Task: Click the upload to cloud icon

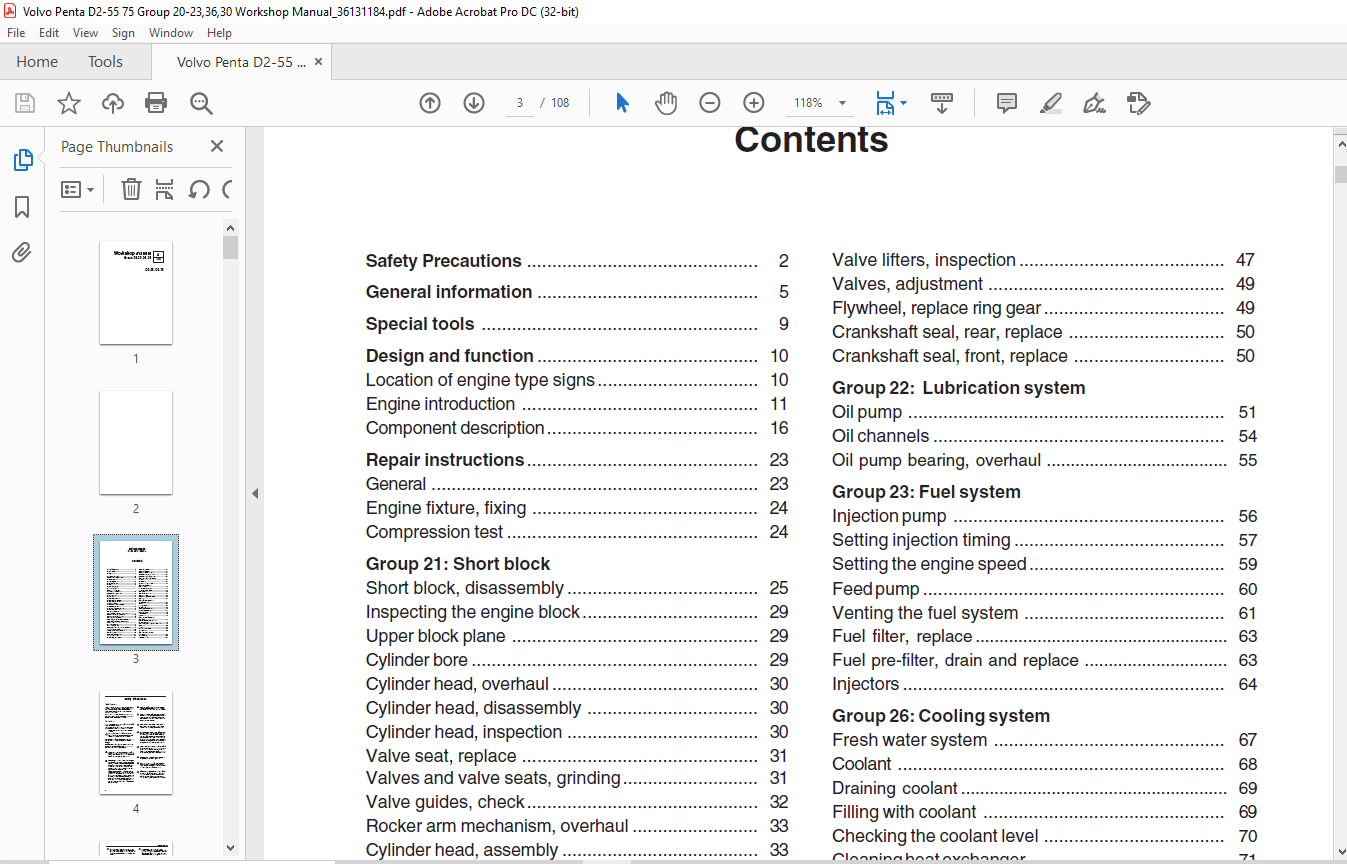Action: 113,103
